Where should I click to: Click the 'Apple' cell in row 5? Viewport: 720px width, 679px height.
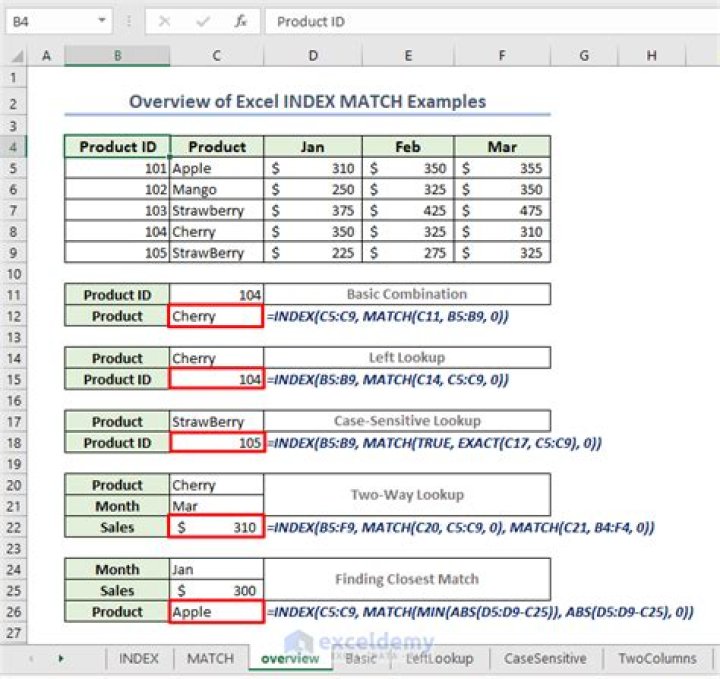(217, 168)
